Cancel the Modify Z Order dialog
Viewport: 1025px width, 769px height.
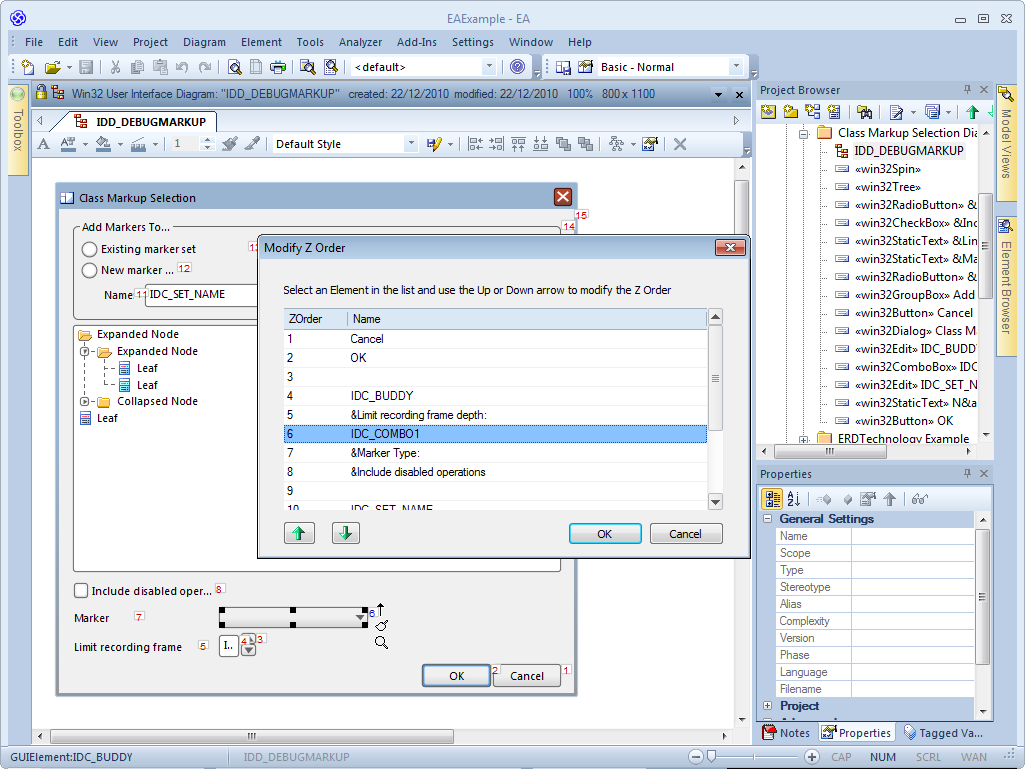click(x=686, y=533)
